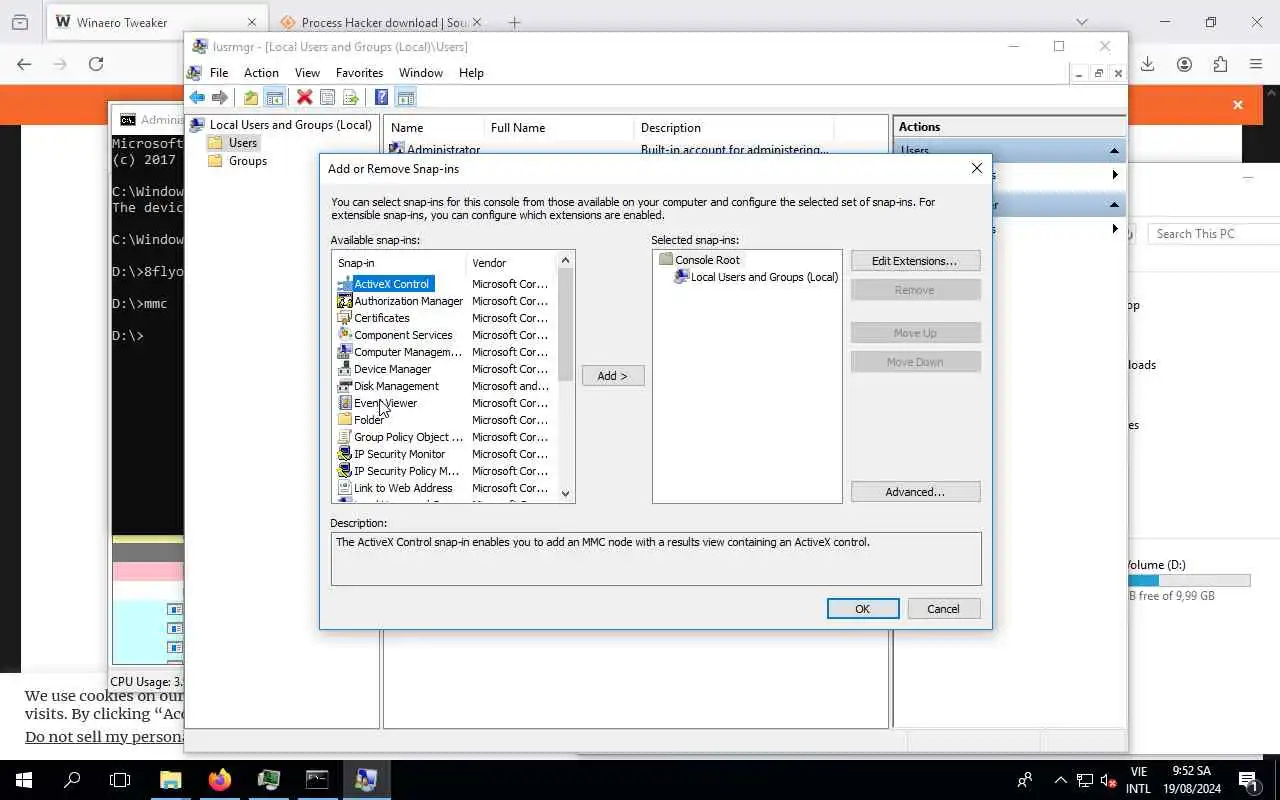The width and height of the screenshot is (1280, 800).
Task: Open the Windows Start menu
Action: tap(23, 780)
